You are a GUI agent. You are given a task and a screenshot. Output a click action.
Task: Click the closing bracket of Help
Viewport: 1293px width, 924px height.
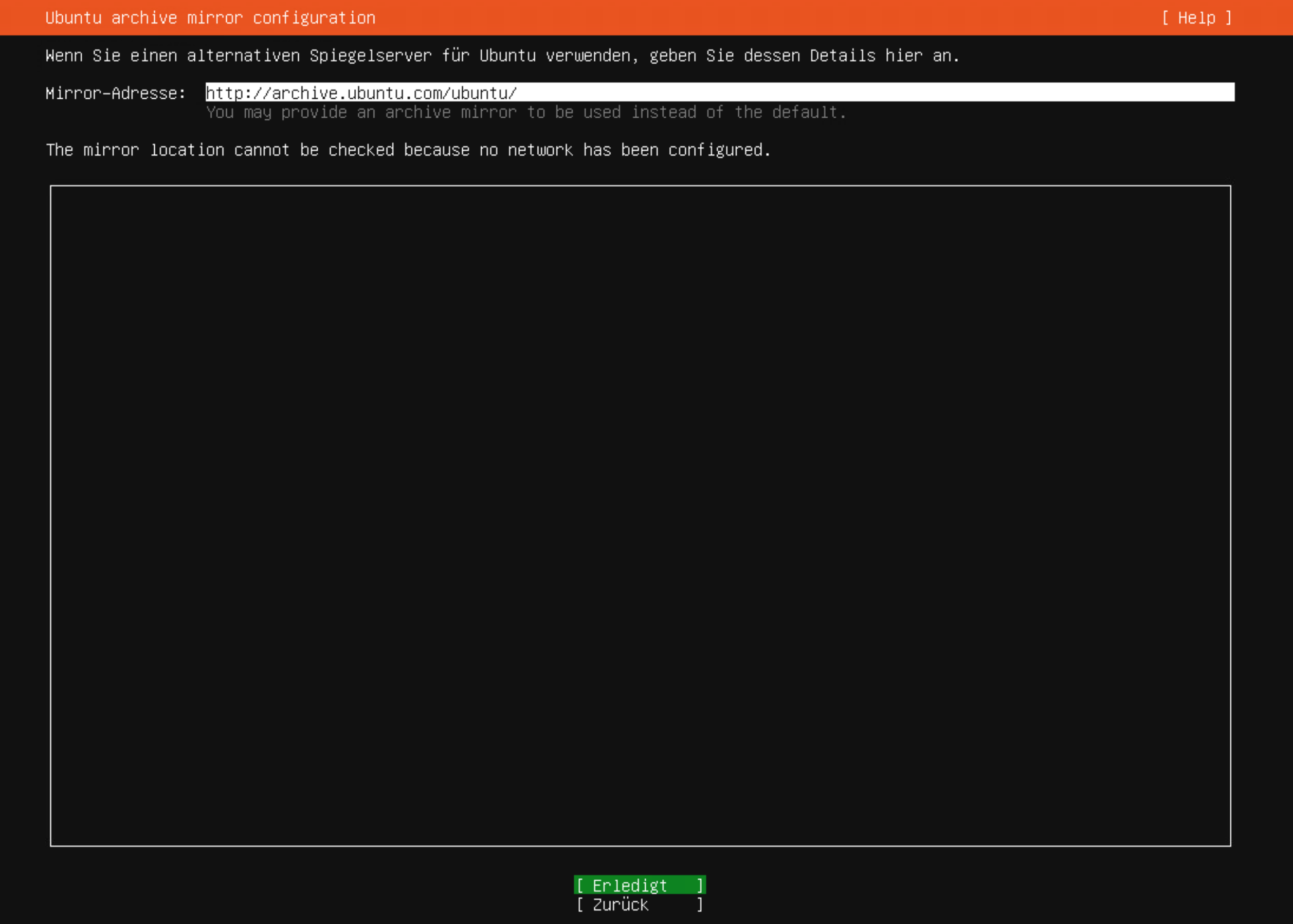pyautogui.click(x=1228, y=17)
